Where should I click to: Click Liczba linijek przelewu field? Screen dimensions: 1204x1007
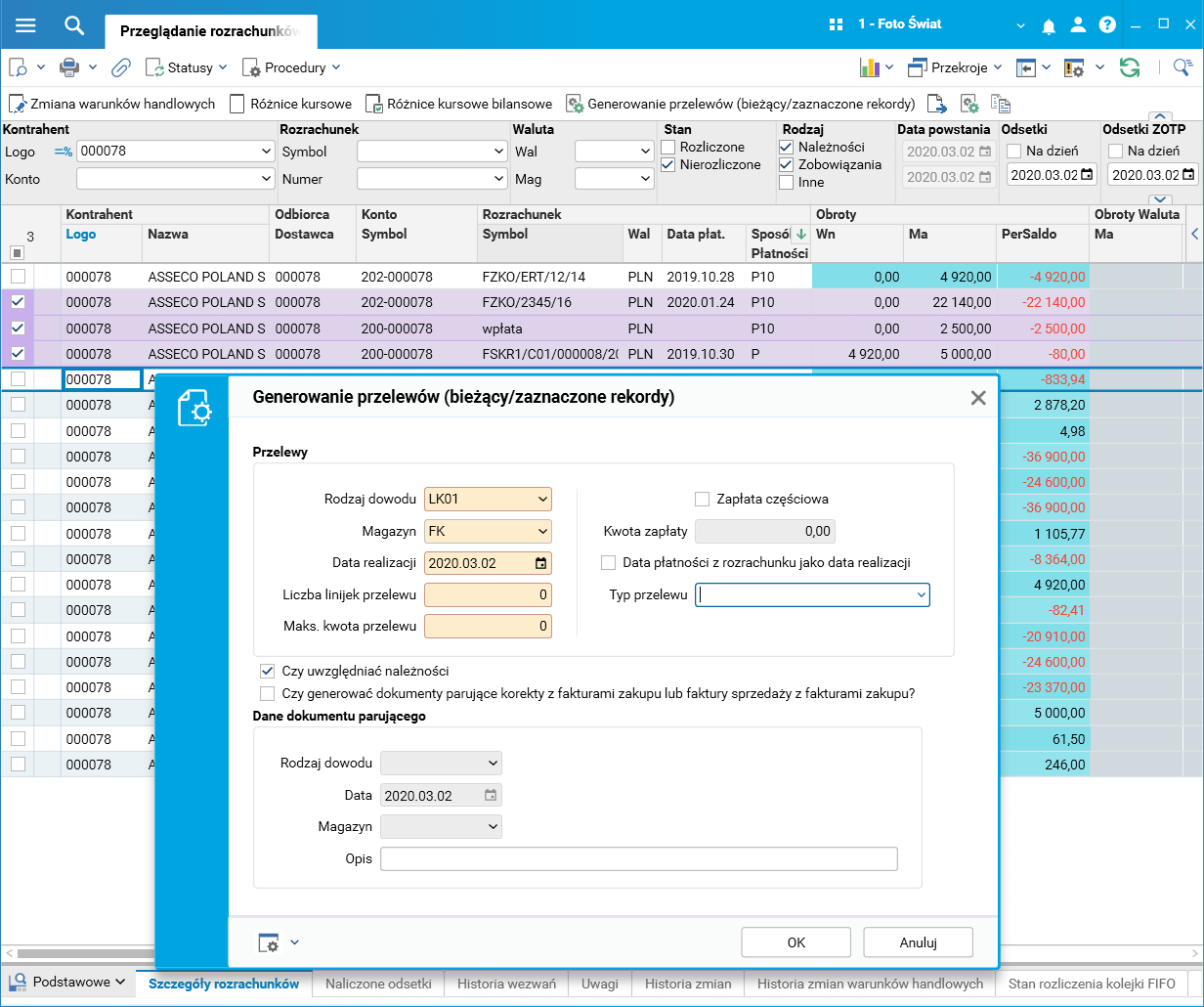(488, 595)
